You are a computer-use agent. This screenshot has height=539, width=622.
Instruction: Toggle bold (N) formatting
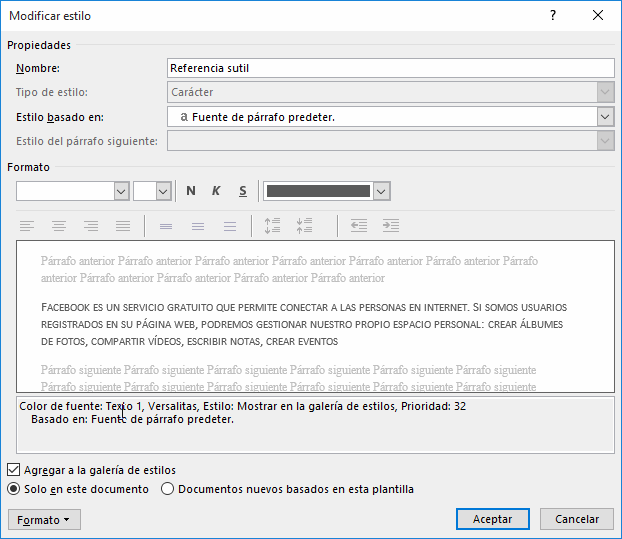pos(191,191)
